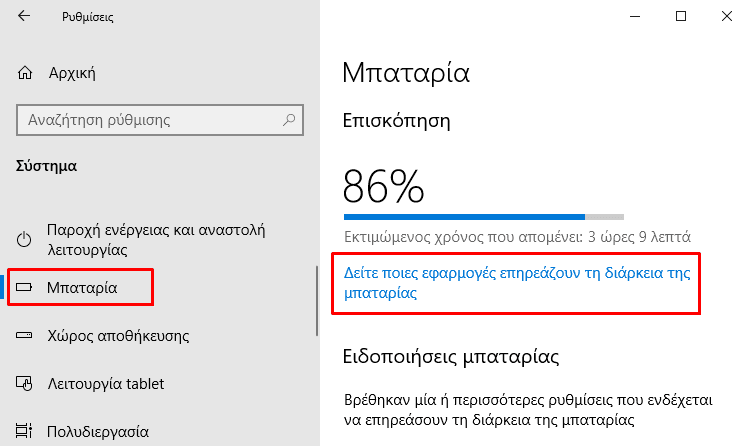The image size is (750, 446).
Task: Click the battery icon beside Μπαταρία
Action: coord(24,287)
